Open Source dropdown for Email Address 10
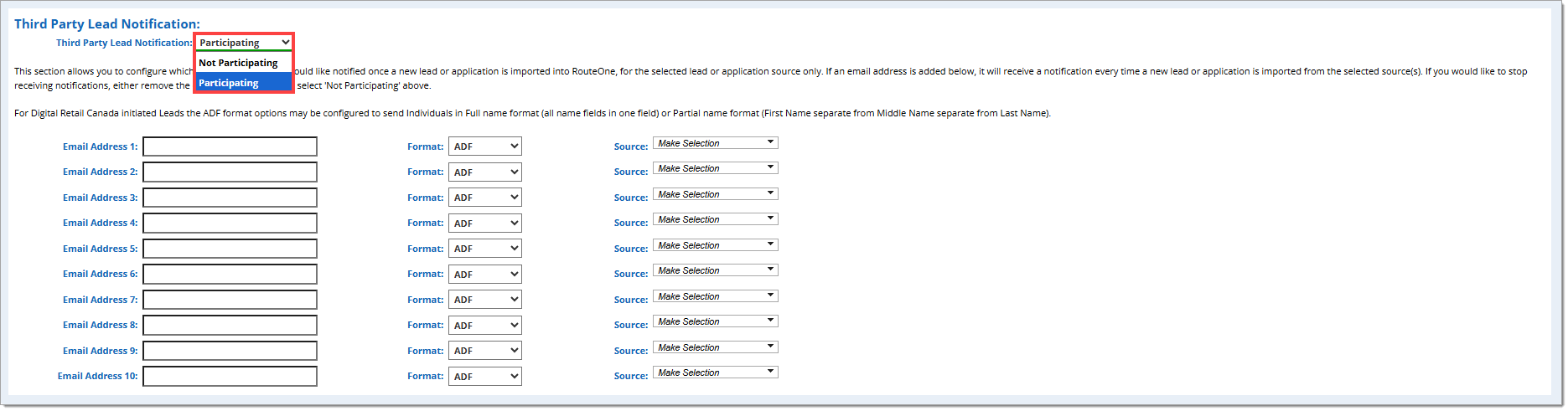 [x=715, y=372]
